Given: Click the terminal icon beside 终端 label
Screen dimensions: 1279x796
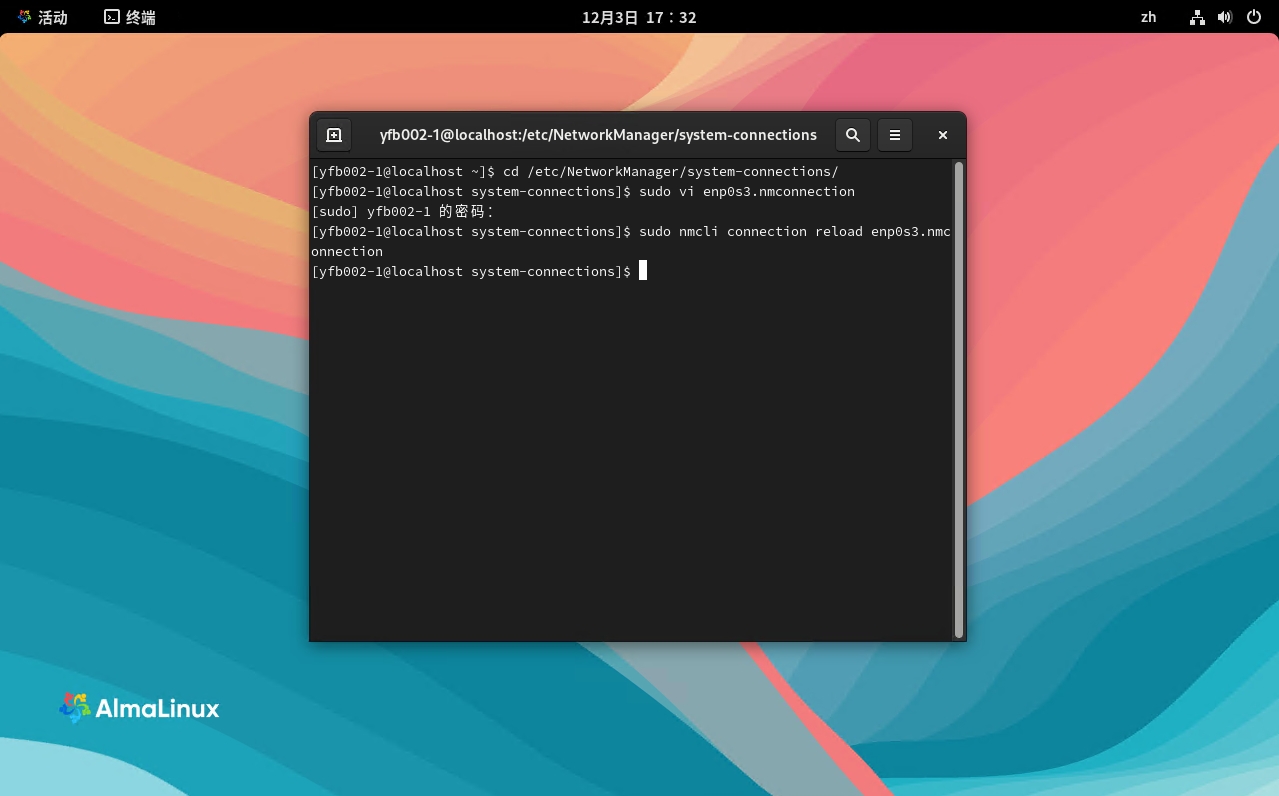Looking at the screenshot, I should click(112, 17).
